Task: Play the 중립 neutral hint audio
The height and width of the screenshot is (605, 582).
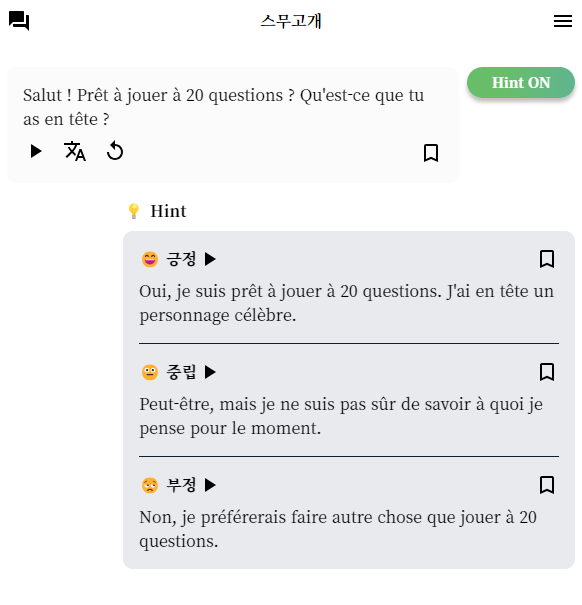Action: point(210,372)
